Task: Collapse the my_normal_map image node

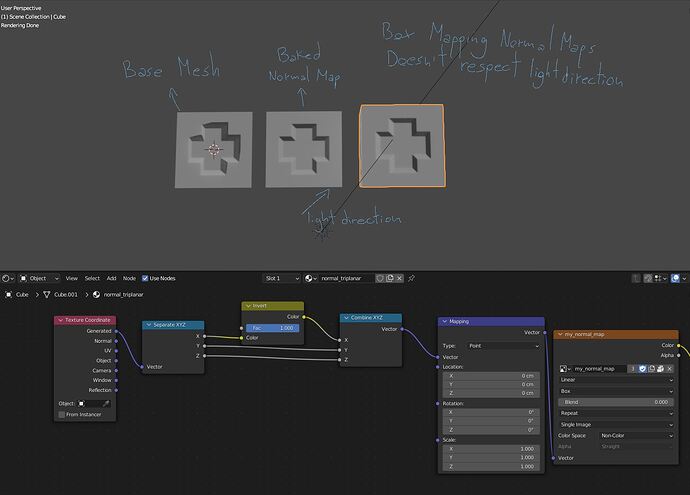Action: tap(560, 334)
